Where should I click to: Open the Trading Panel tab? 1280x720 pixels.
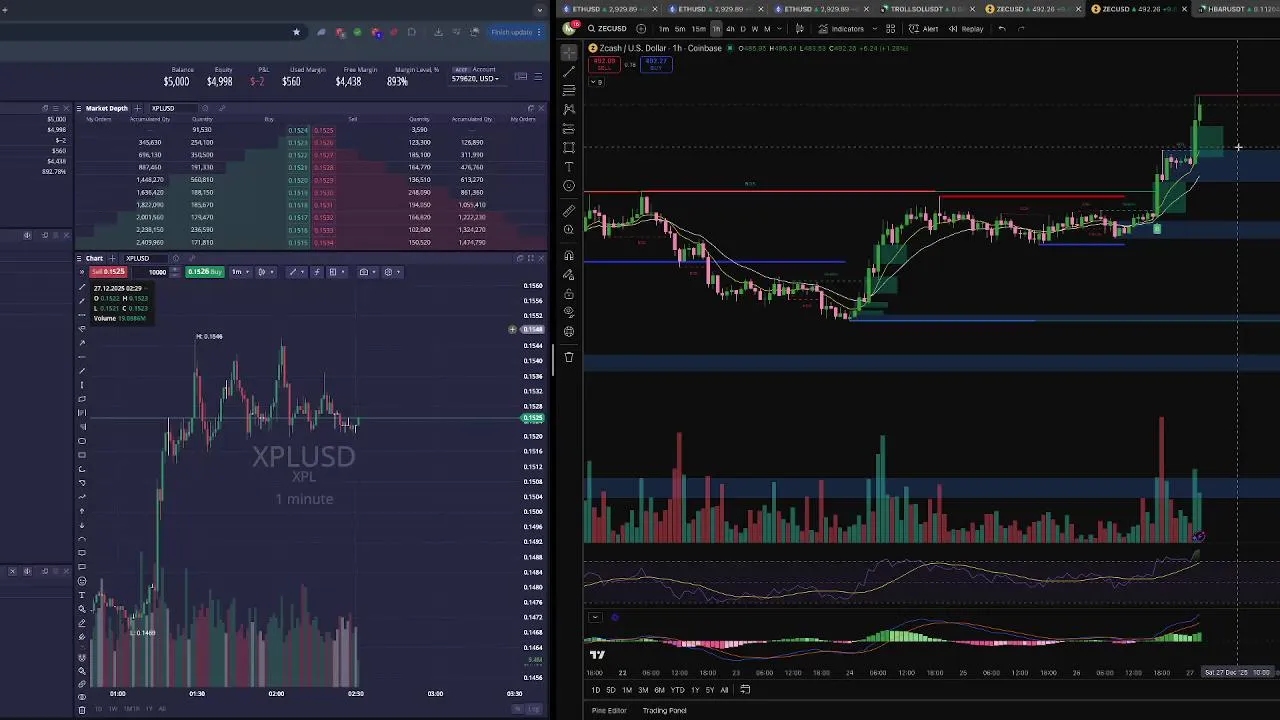[x=664, y=710]
